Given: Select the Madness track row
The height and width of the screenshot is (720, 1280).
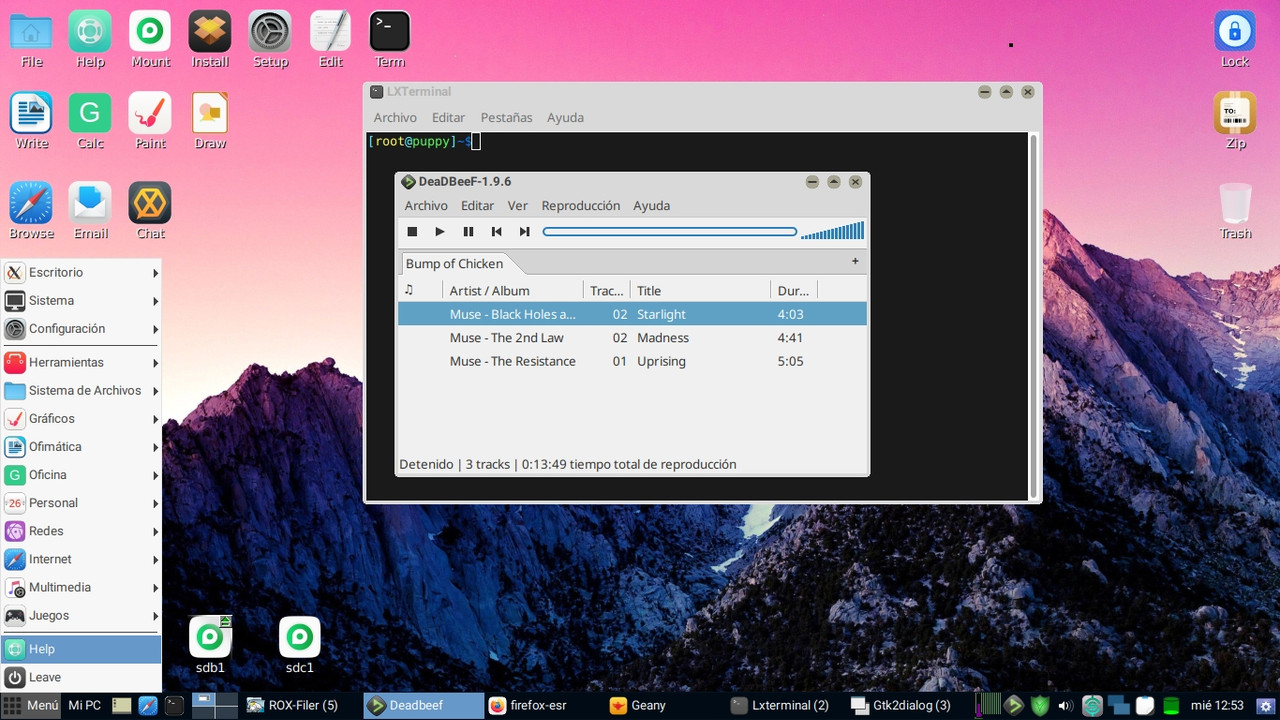Looking at the screenshot, I should (632, 338).
